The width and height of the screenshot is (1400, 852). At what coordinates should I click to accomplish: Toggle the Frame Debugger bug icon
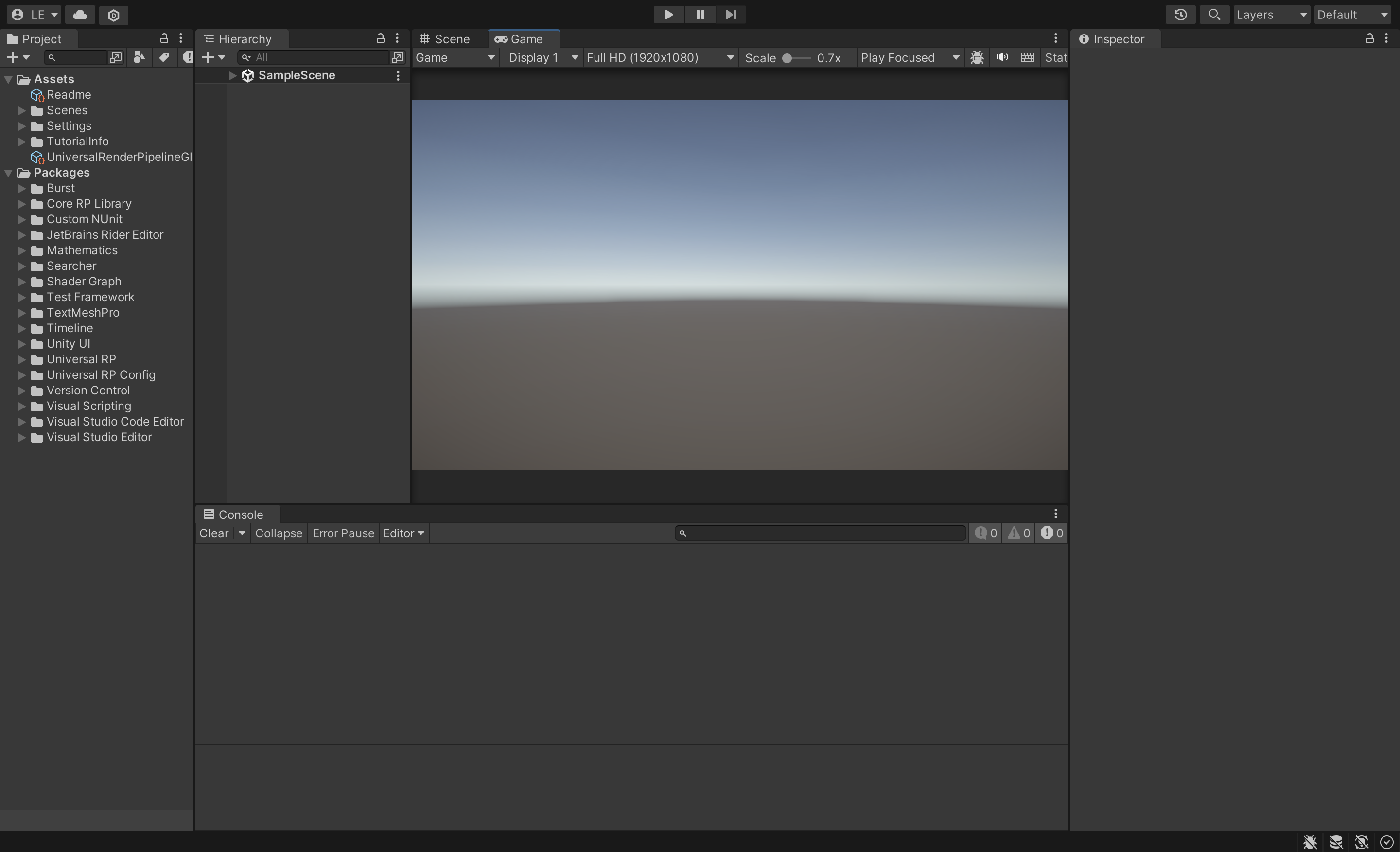977,57
